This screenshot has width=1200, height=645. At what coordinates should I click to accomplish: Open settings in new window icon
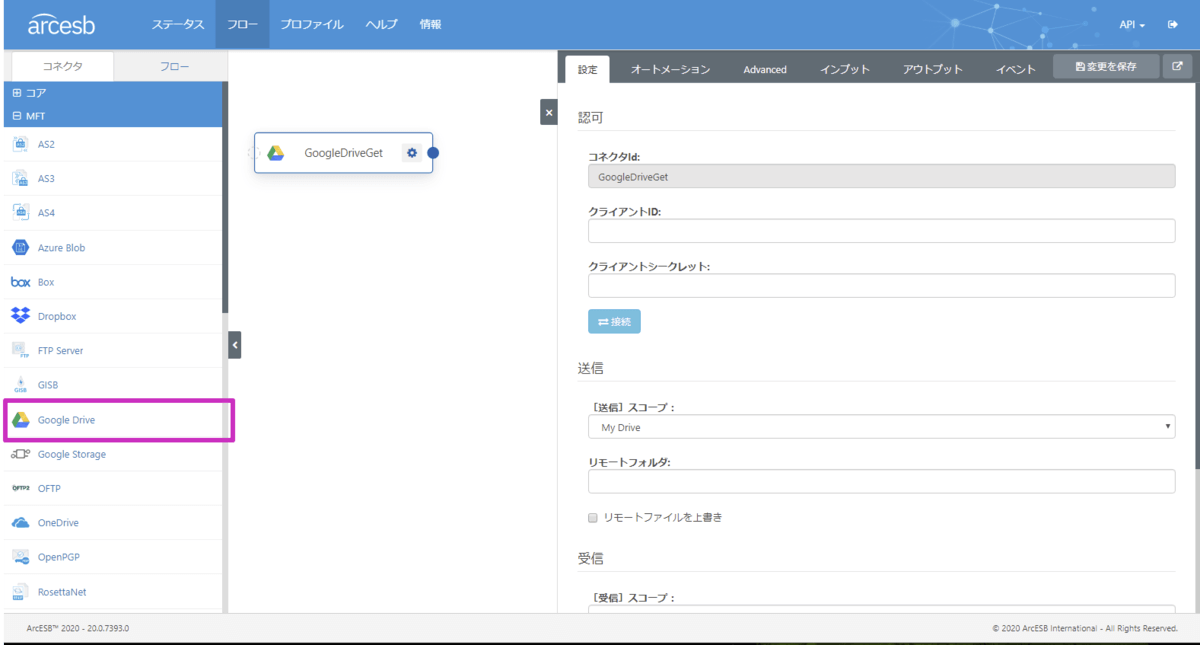(1177, 67)
